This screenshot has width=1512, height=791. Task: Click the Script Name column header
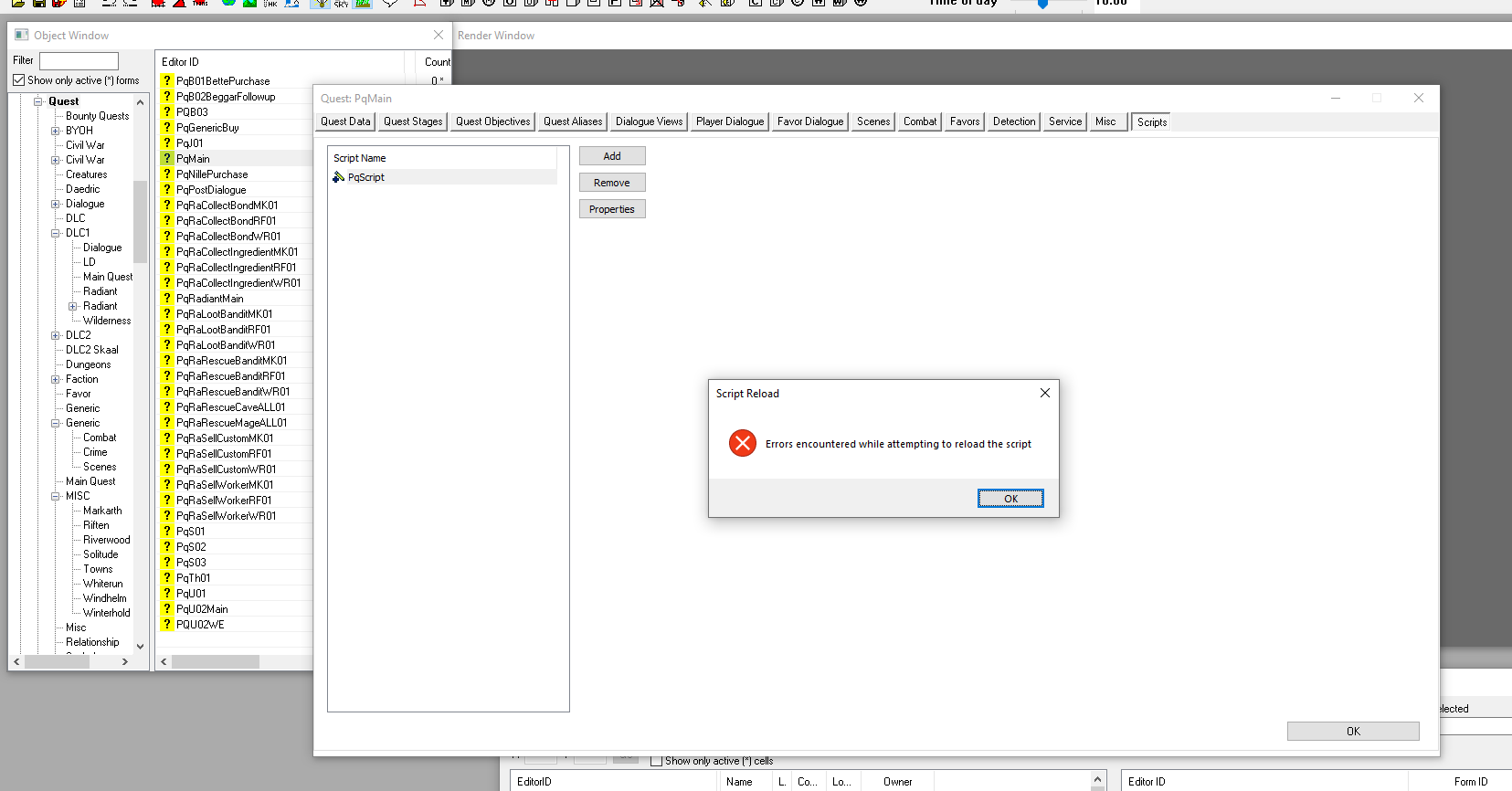pyautogui.click(x=442, y=158)
